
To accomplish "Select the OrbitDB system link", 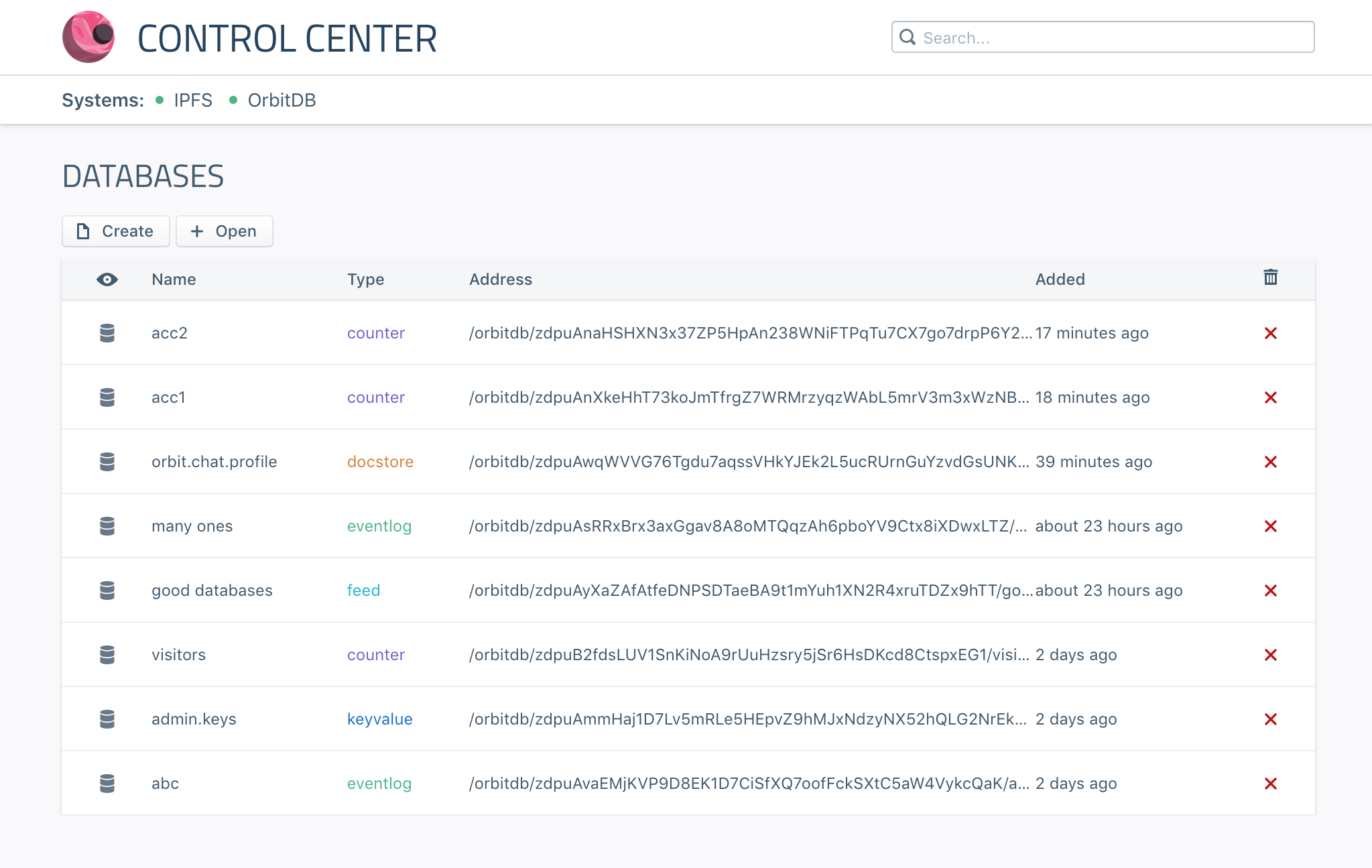I will click(x=282, y=100).
